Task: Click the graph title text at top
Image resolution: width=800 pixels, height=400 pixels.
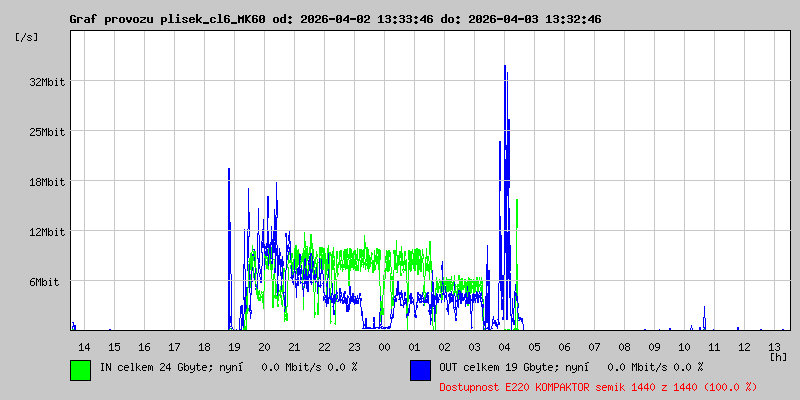Action: [x=335, y=19]
